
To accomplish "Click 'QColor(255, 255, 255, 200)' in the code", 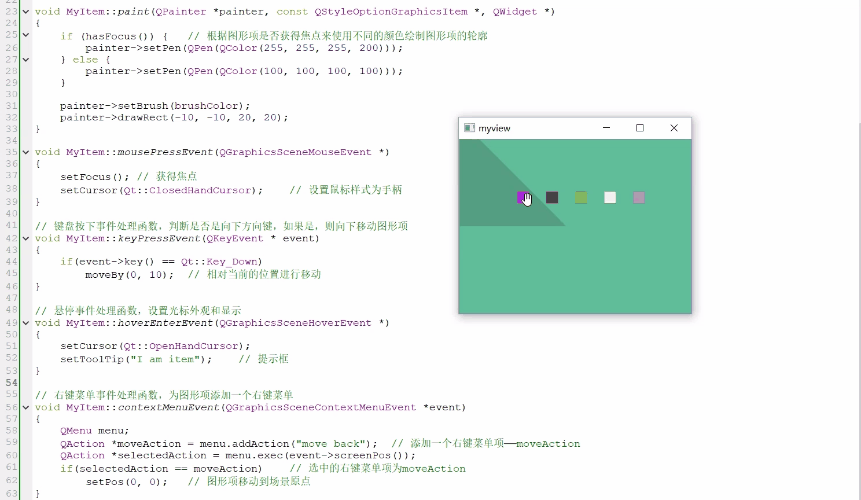I will click(x=303, y=48).
